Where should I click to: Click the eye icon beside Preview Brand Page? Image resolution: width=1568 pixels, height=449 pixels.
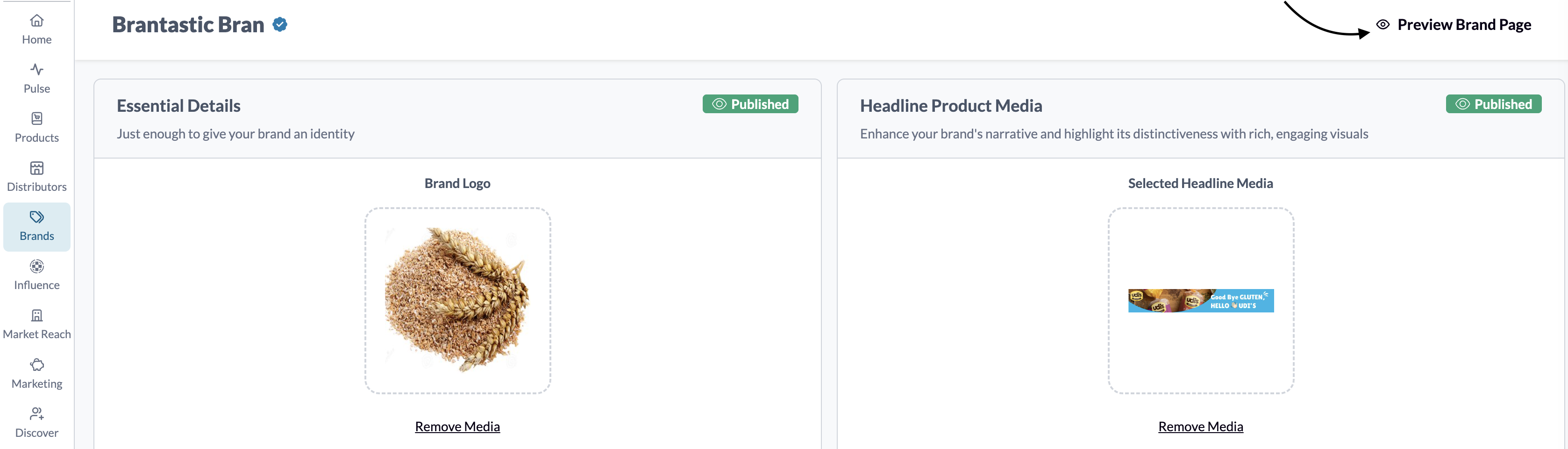coord(1383,24)
